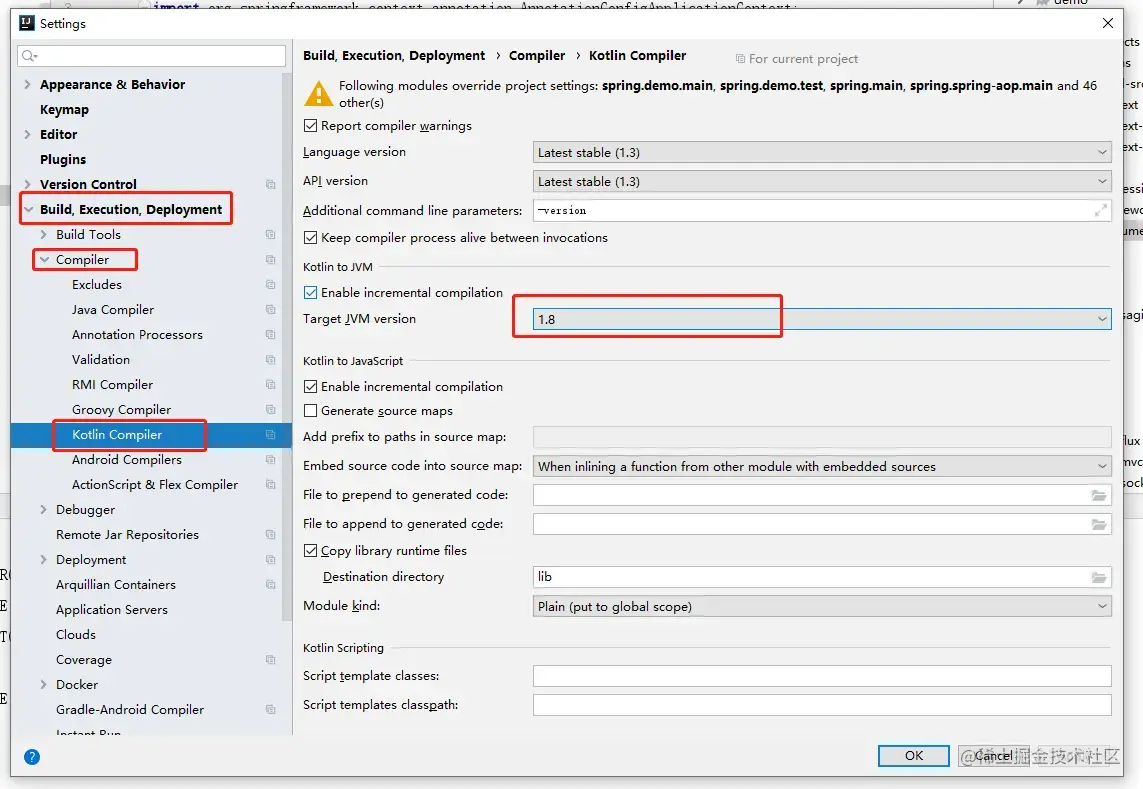This screenshot has height=789, width=1143.
Task: Collapse the Compiler tree node arrow
Action: click(44, 260)
